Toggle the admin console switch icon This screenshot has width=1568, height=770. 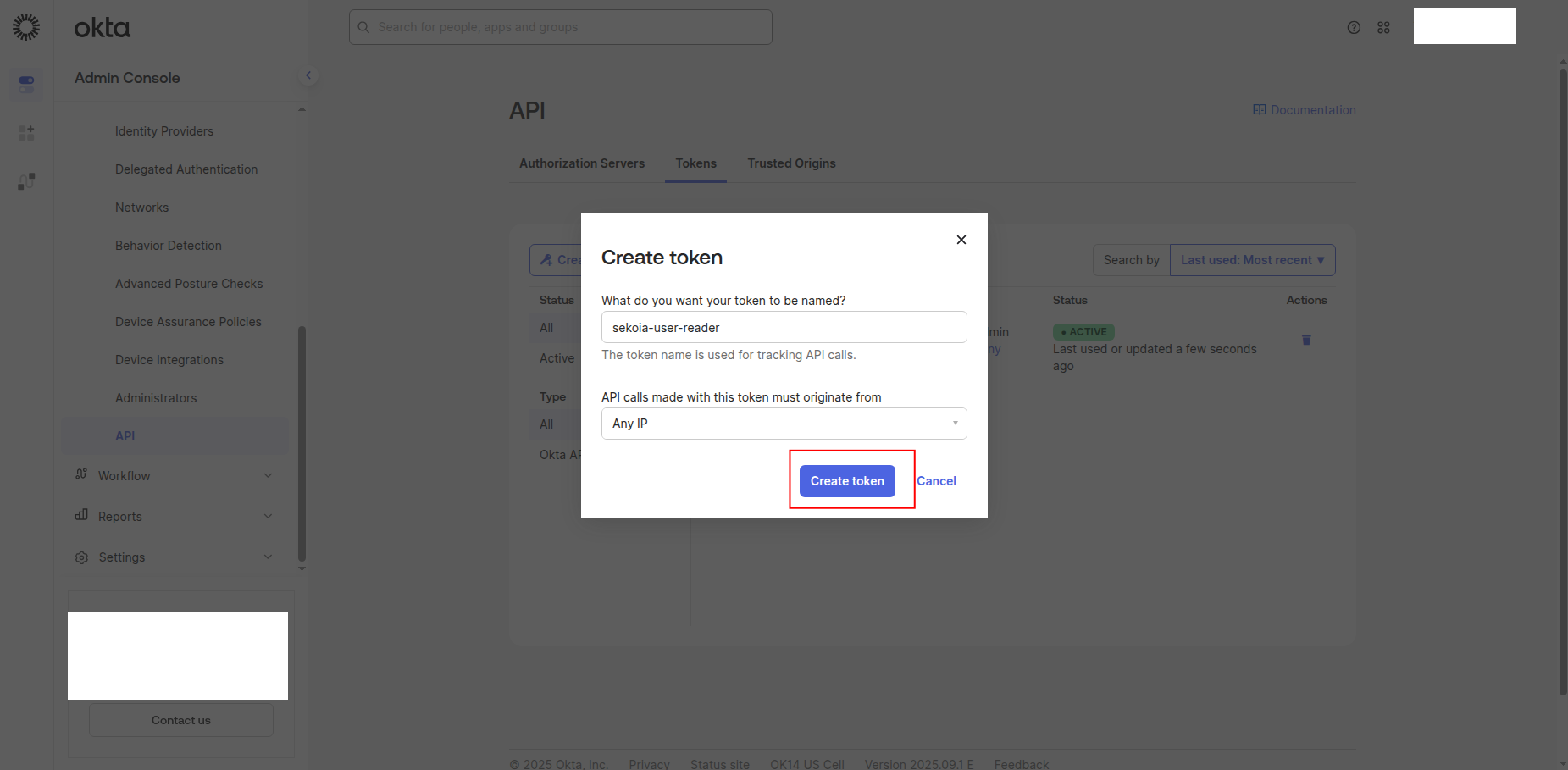coord(26,82)
